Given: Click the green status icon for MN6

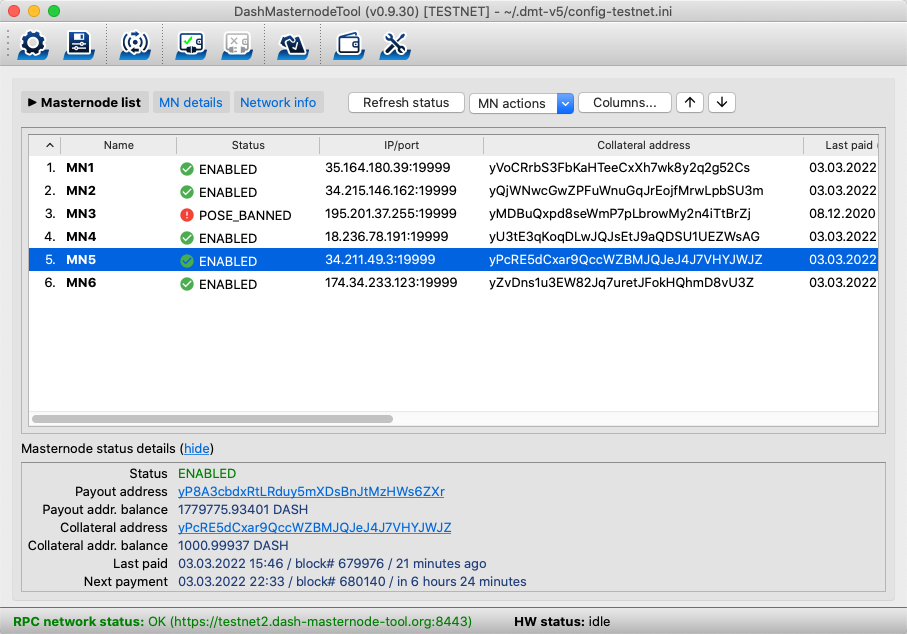Looking at the screenshot, I should [187, 284].
